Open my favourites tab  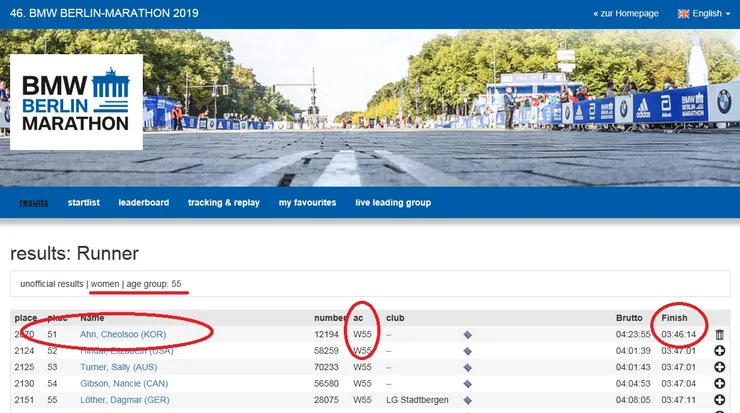click(x=307, y=202)
